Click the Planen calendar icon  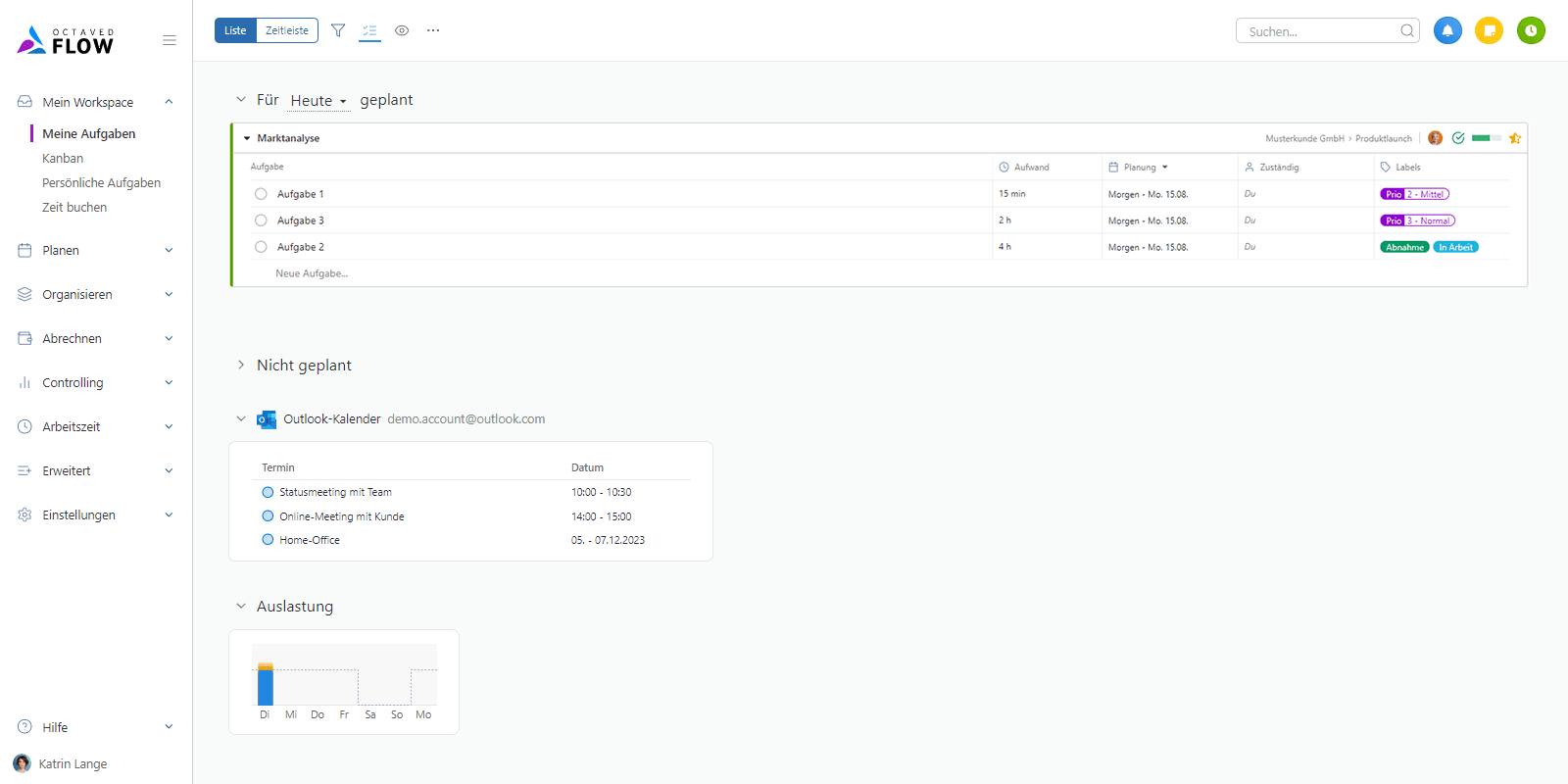pos(24,250)
